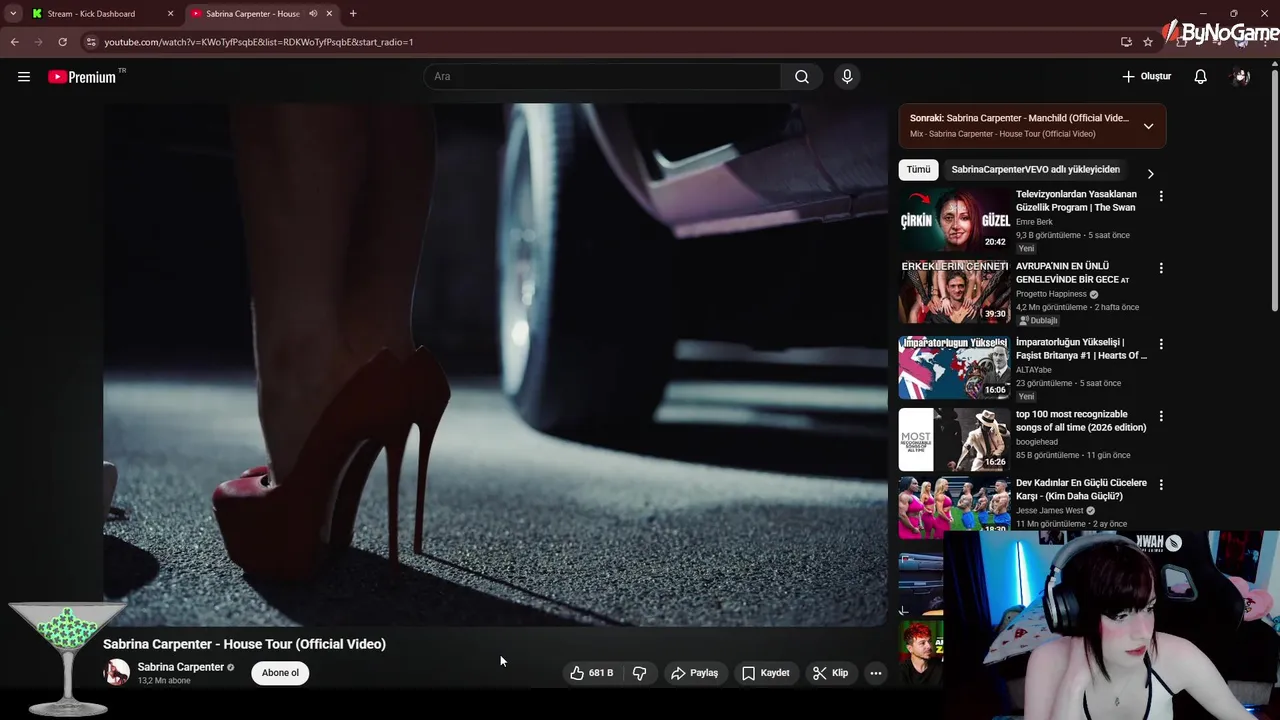Click the Oluştur create button
1280x720 pixels.
tap(1146, 77)
